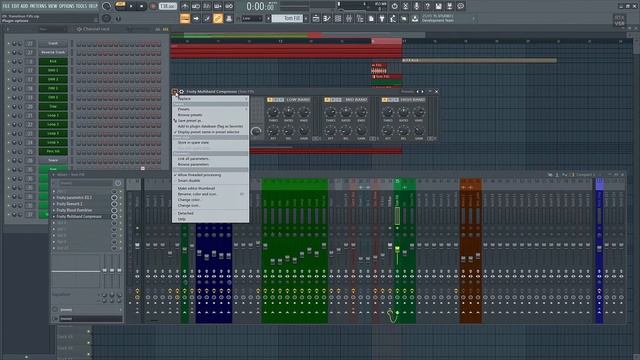
Task: Click the chat bubble icon in toolbar
Action: [460, 6]
